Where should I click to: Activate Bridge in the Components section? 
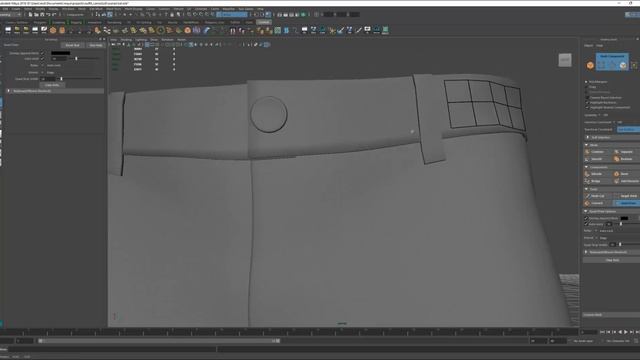coord(597,181)
